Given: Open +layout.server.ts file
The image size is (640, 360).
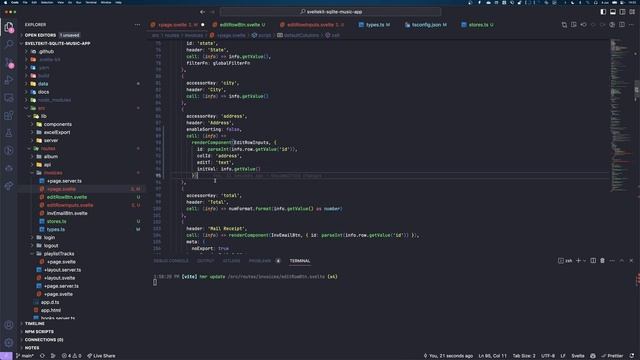Looking at the screenshot, I should pyautogui.click(x=62, y=270).
